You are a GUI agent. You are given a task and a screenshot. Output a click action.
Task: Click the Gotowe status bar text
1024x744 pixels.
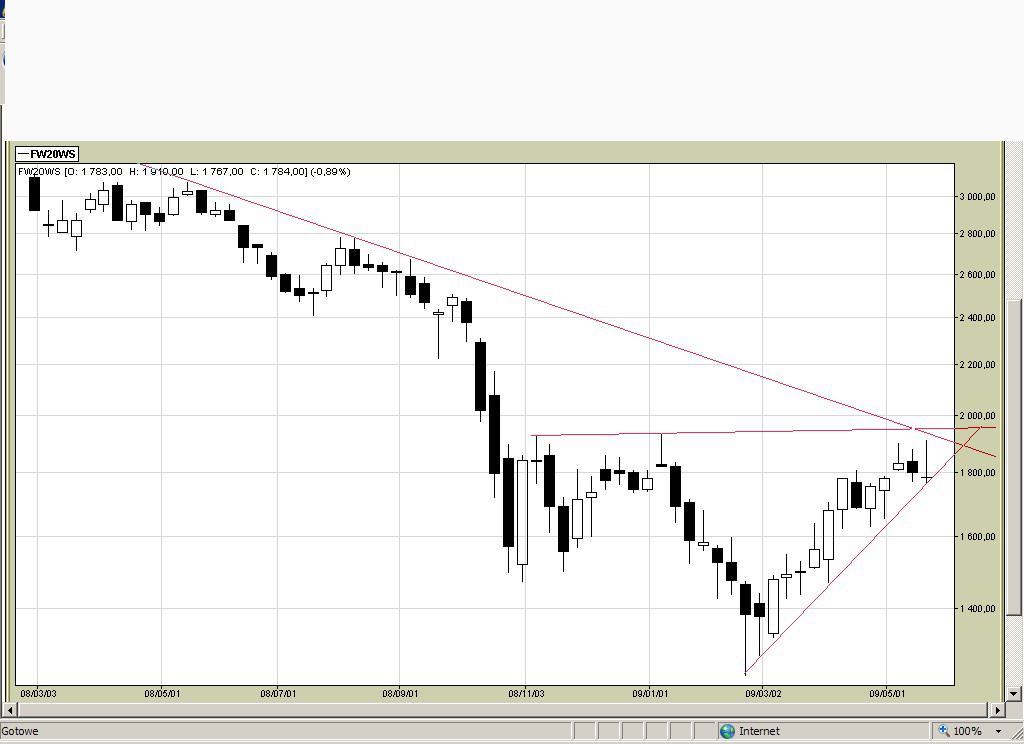20,731
